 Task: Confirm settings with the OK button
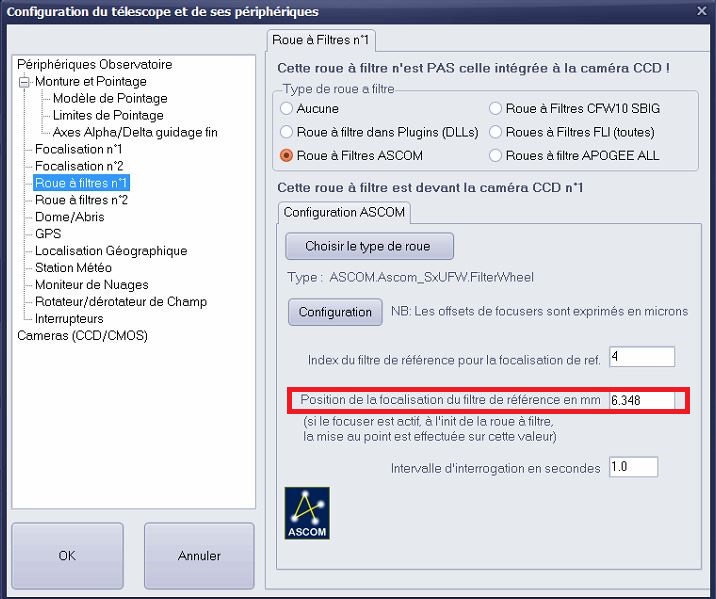pyautogui.click(x=67, y=556)
